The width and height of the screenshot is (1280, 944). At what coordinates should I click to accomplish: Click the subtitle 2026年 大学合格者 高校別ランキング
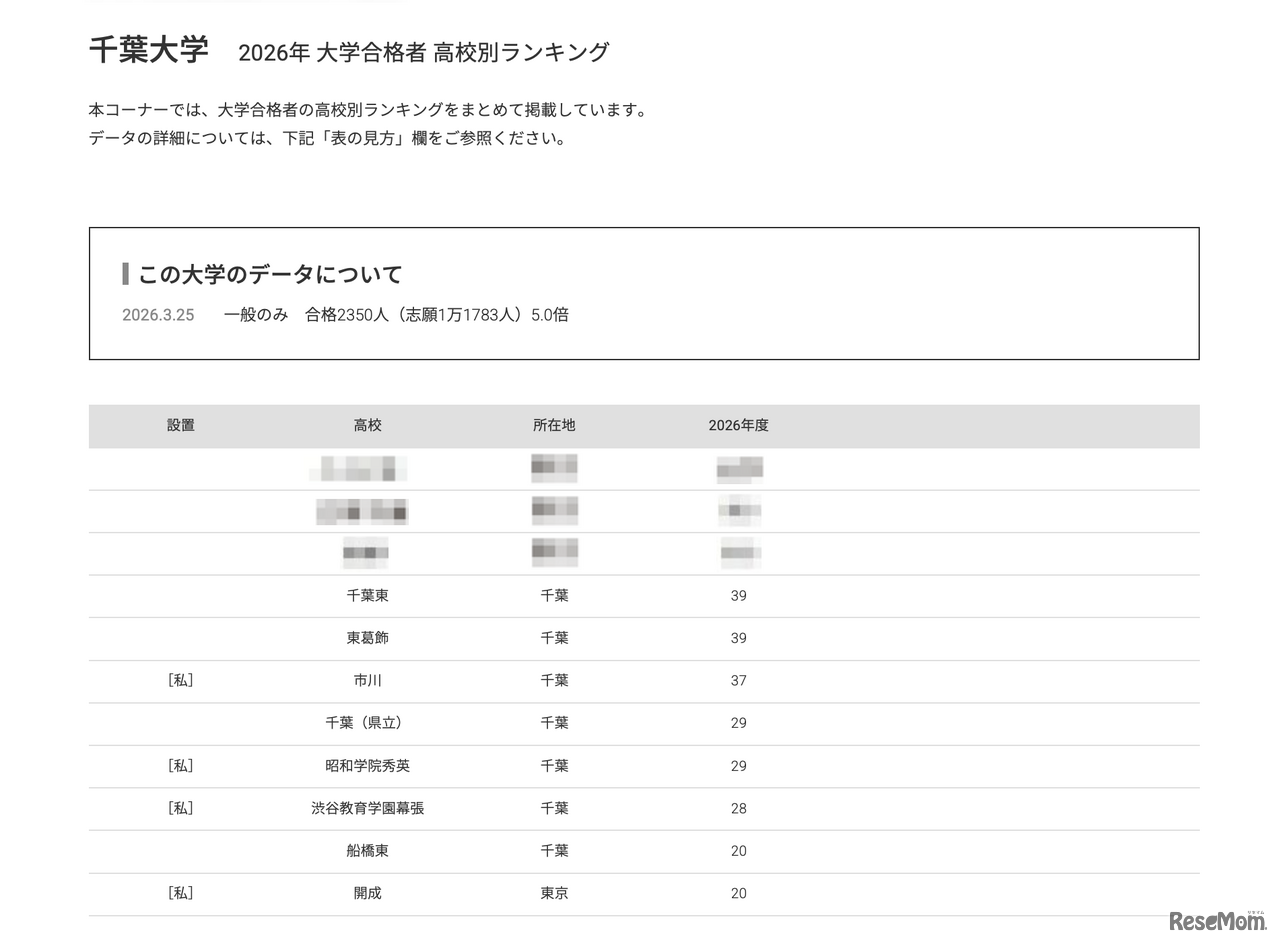click(x=423, y=52)
